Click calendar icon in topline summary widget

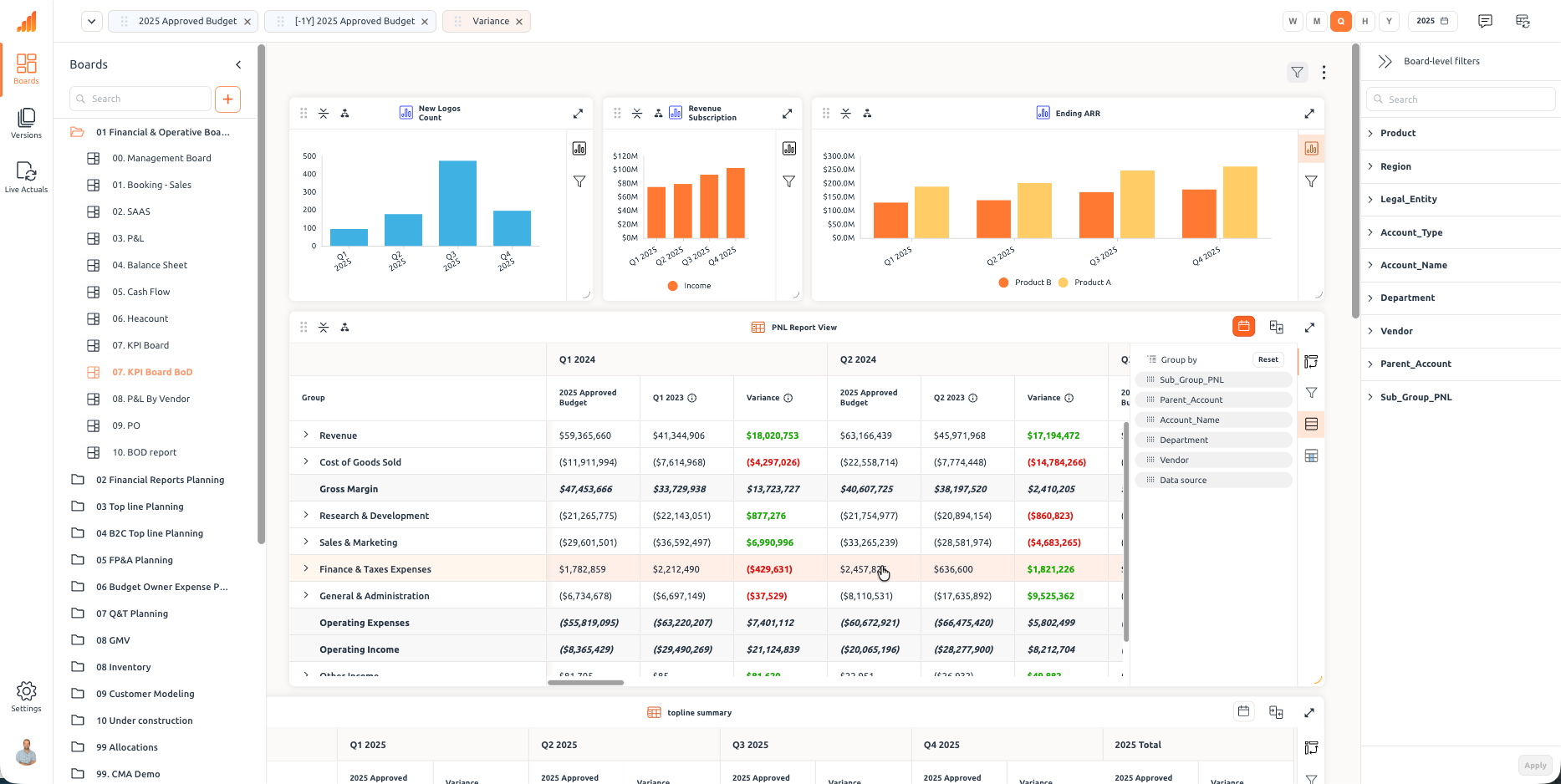(x=1244, y=711)
